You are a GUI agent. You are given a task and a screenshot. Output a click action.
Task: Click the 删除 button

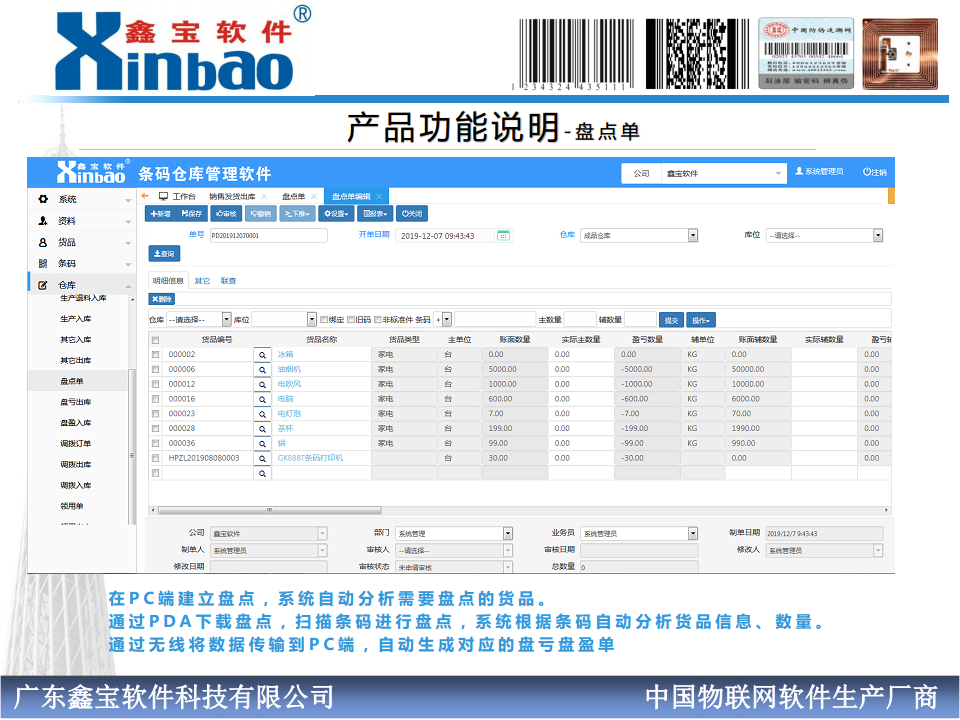tap(162, 299)
